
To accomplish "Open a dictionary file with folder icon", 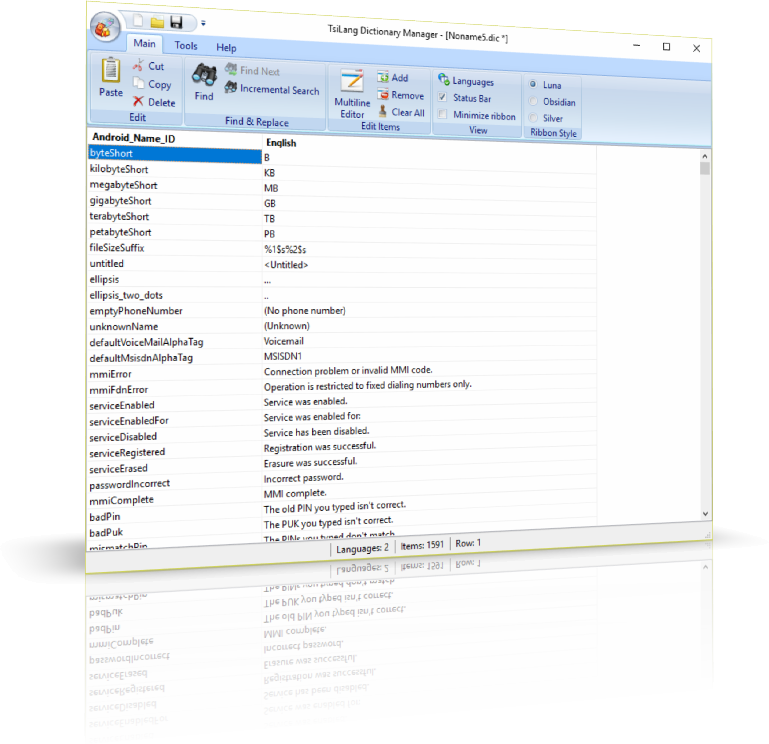I will pyautogui.click(x=157, y=22).
